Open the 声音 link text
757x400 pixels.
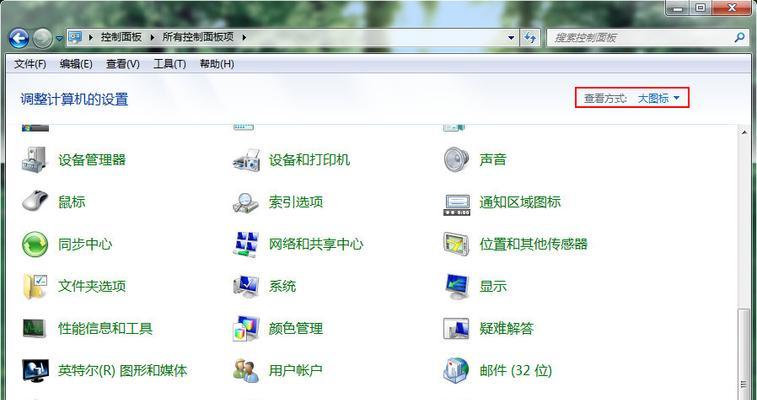(x=493, y=160)
